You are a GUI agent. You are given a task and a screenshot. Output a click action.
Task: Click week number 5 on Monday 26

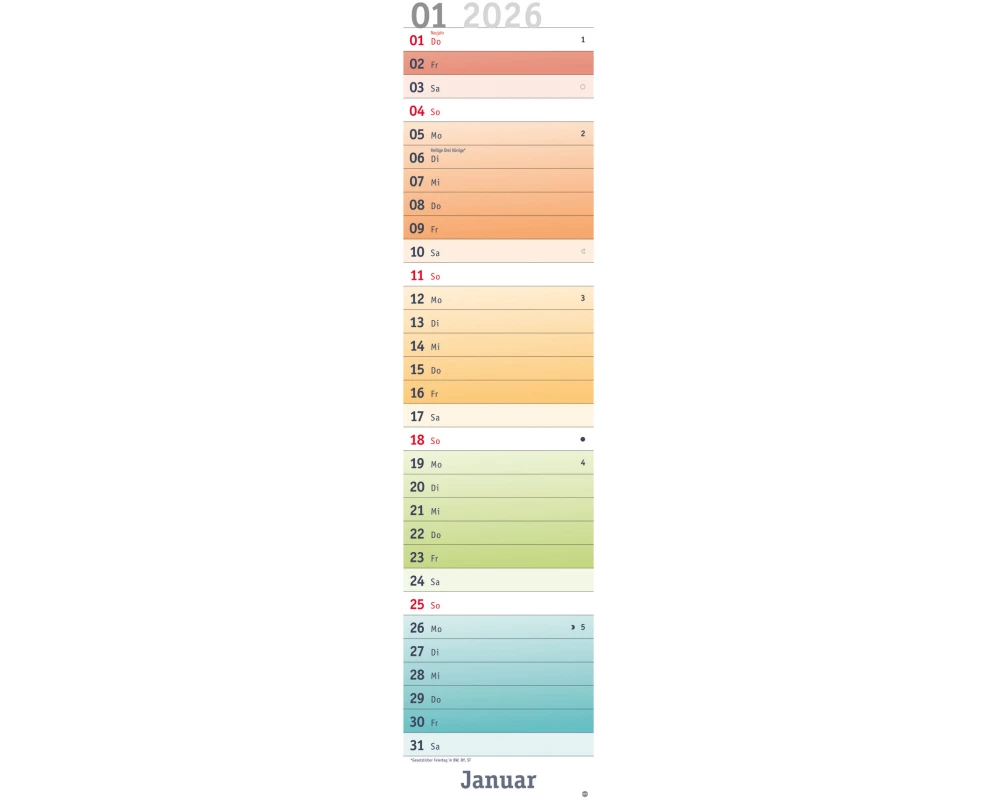(583, 627)
